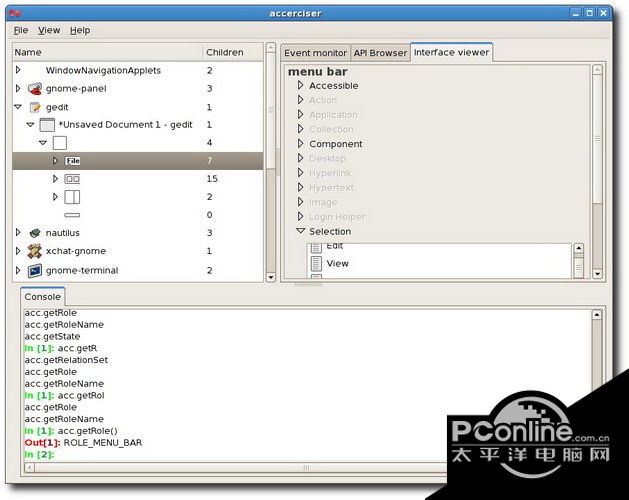629x500 pixels.
Task: Collapse the Selection interface section
Action: point(300,231)
